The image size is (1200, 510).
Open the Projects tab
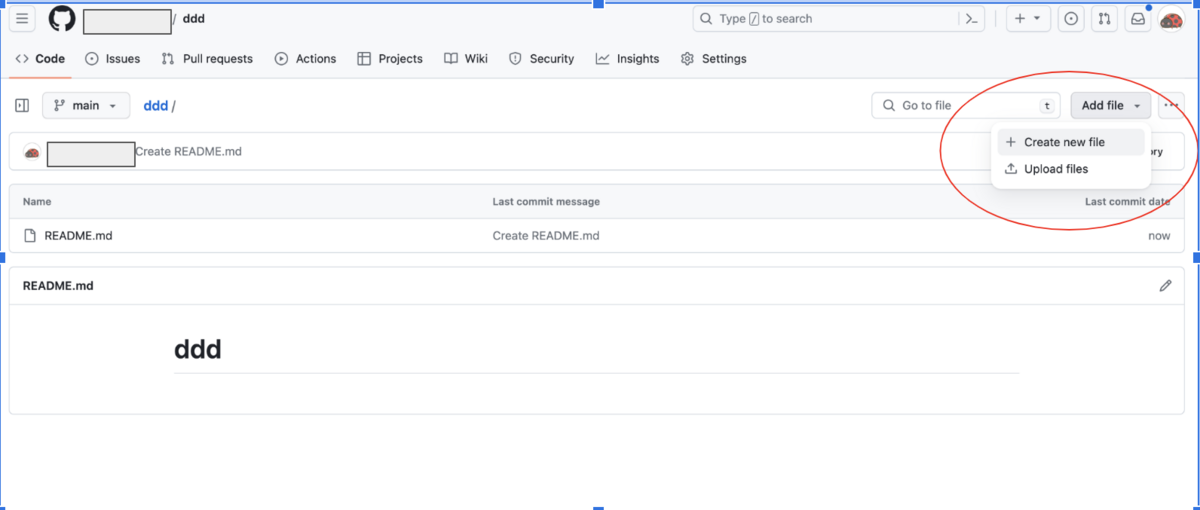tap(390, 59)
